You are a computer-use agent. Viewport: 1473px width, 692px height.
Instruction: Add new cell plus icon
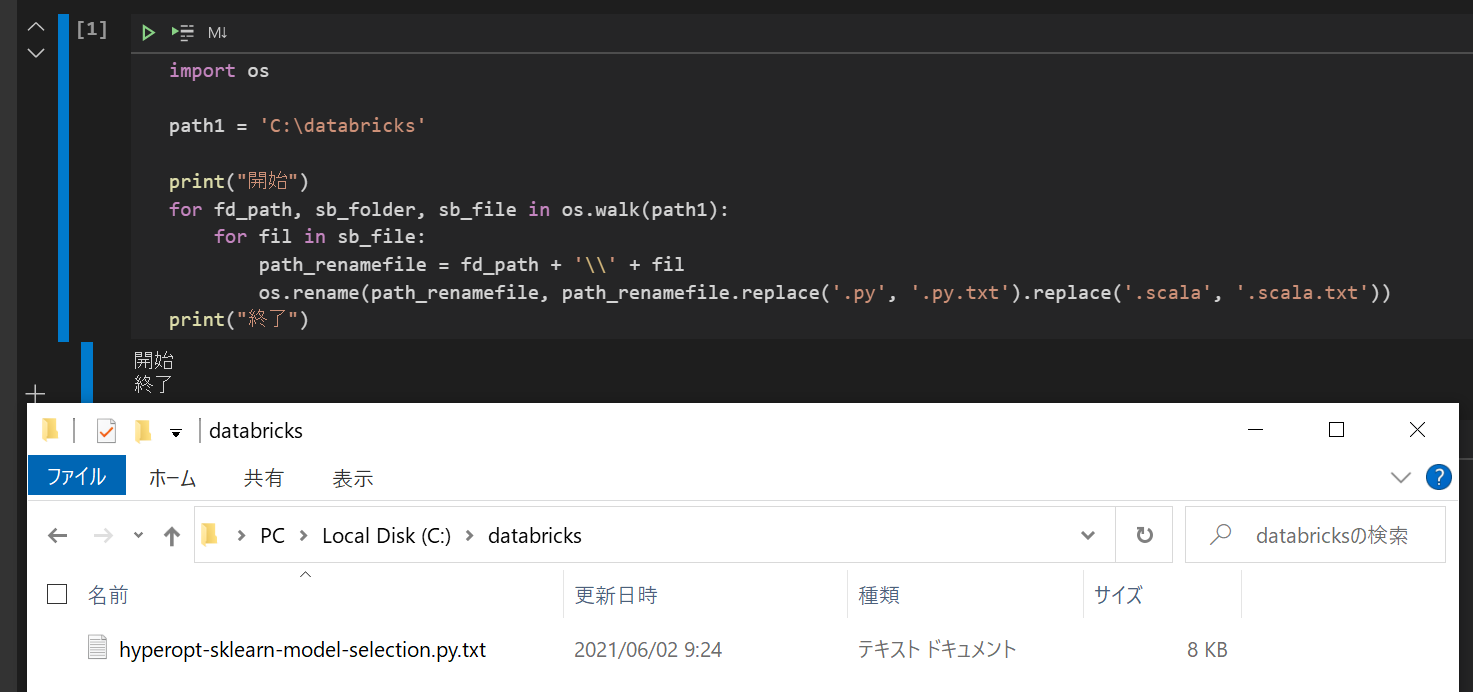[36, 394]
